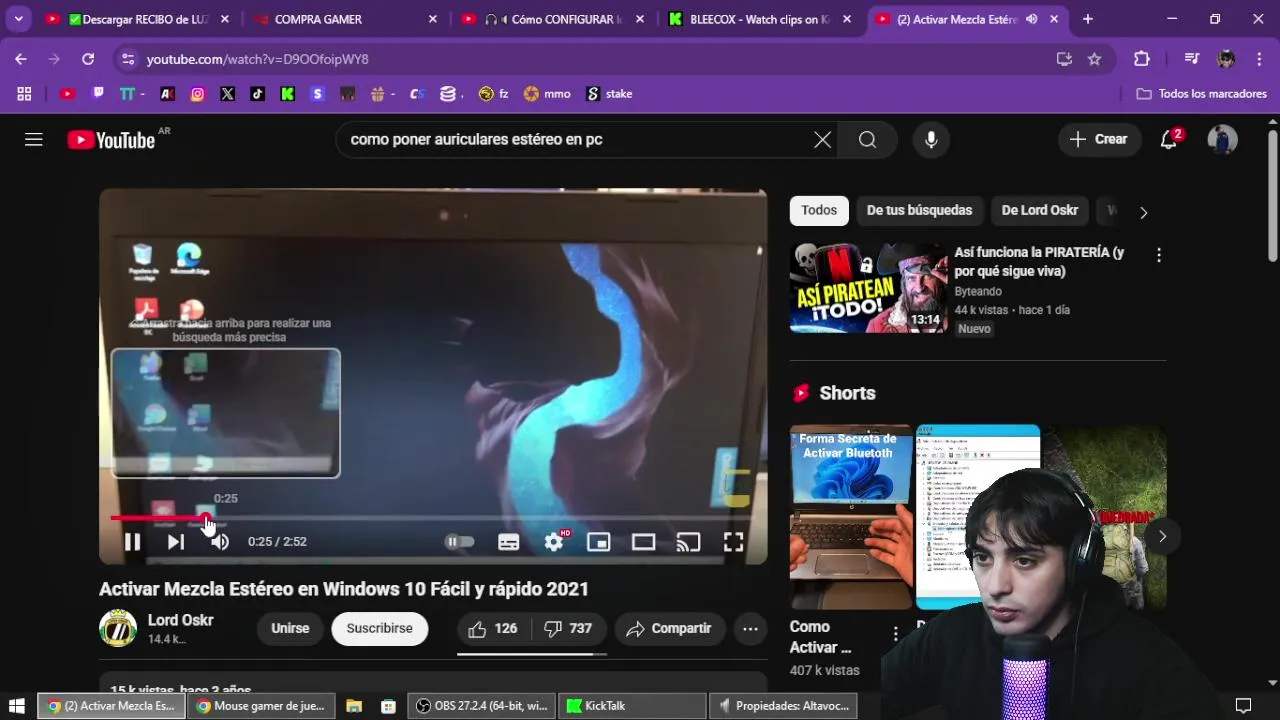Screen dimensions: 1280x720
Task: Mute the video player volume
Action: (x=220, y=542)
